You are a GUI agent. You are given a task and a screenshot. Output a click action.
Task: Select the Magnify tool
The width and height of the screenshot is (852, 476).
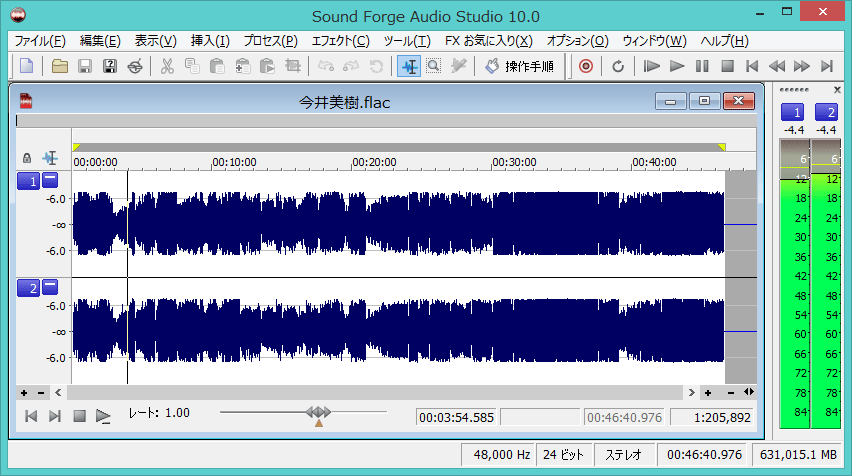(x=434, y=66)
